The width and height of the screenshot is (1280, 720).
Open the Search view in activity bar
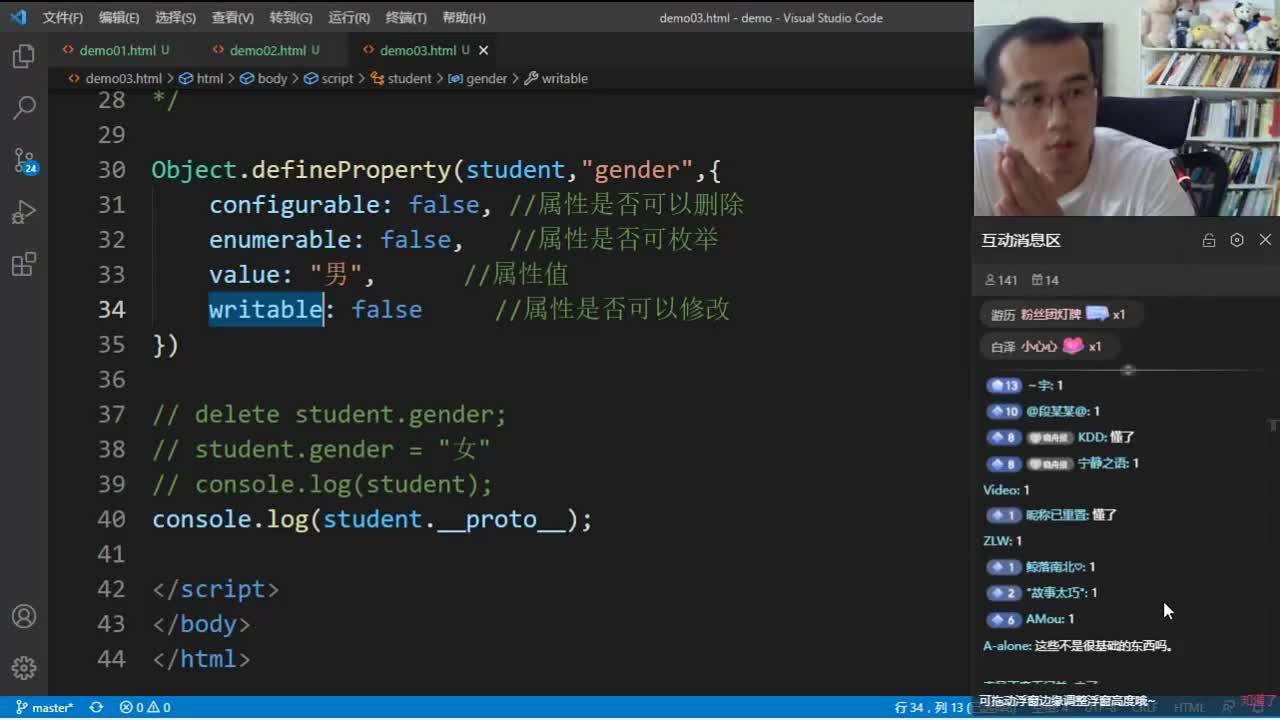click(24, 107)
